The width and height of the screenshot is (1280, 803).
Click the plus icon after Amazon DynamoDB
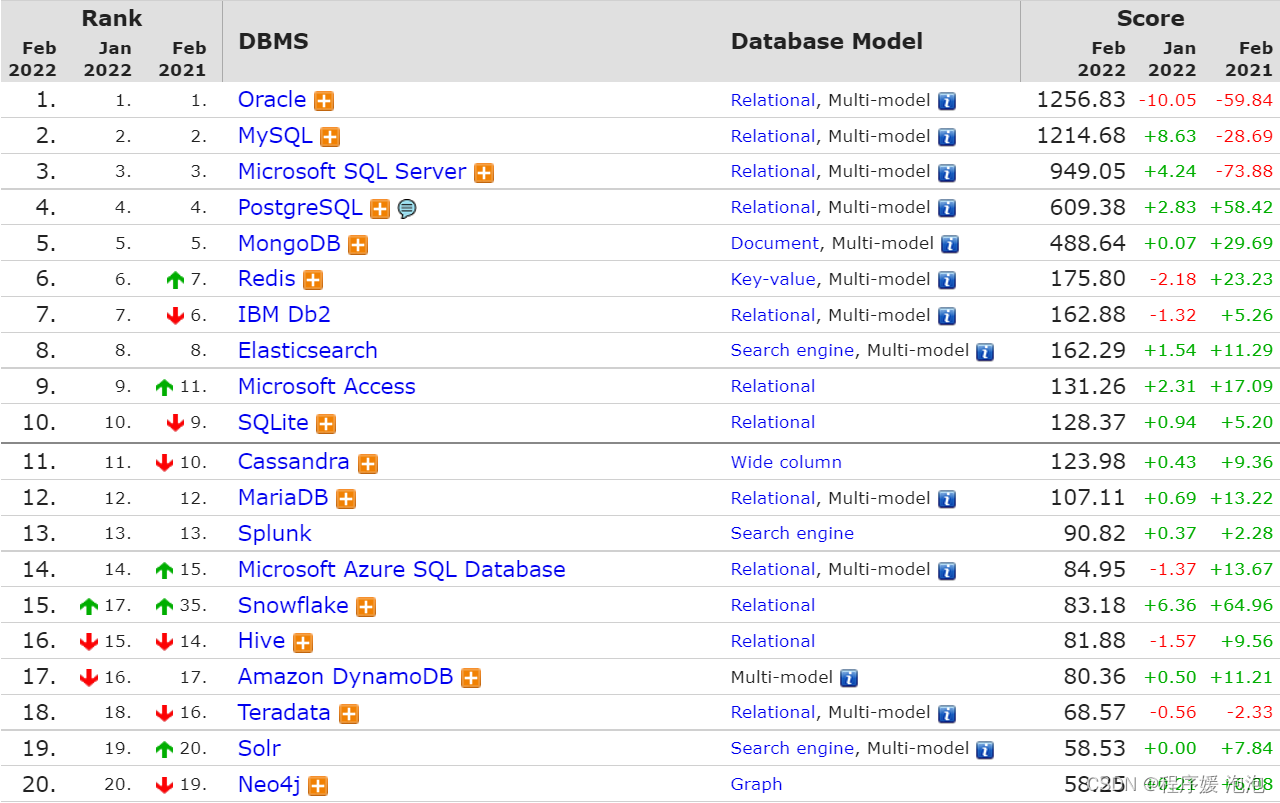pyautogui.click(x=471, y=678)
